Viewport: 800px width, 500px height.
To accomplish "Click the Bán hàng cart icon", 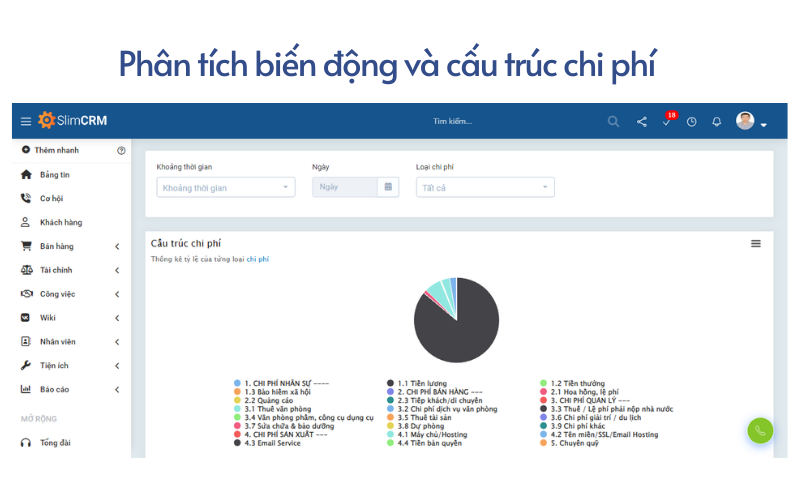I will [x=26, y=246].
